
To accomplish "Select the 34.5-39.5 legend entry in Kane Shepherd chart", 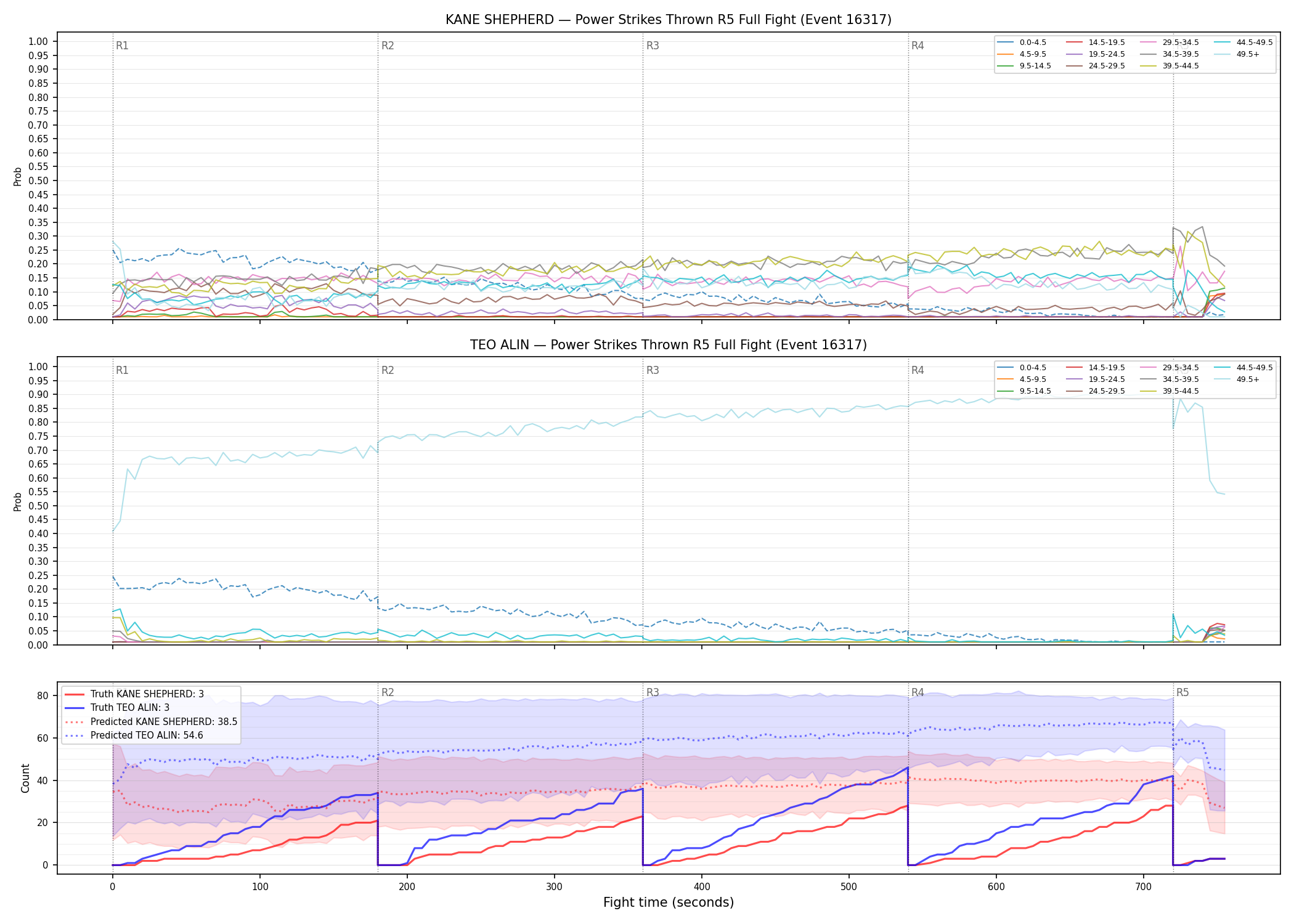I will (x=1170, y=54).
